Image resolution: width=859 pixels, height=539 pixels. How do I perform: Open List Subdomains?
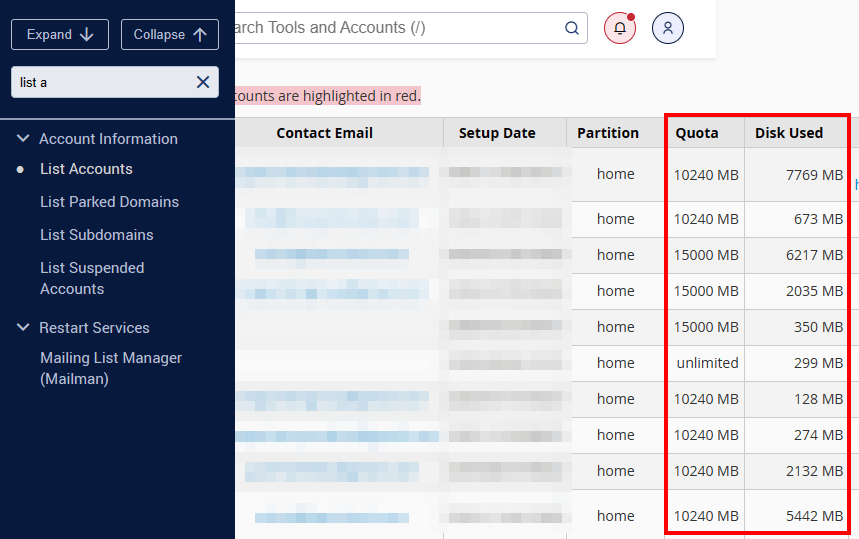pyautogui.click(x=97, y=235)
